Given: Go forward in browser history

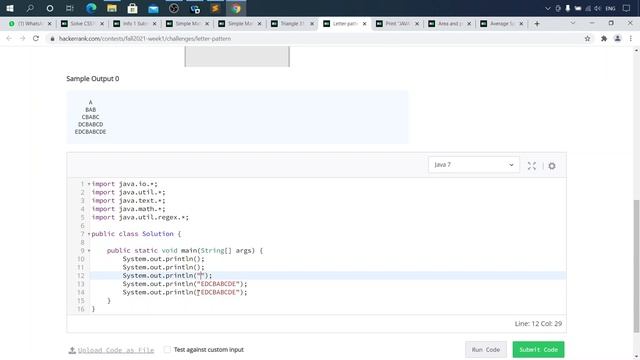Looking at the screenshot, I should point(22,38).
